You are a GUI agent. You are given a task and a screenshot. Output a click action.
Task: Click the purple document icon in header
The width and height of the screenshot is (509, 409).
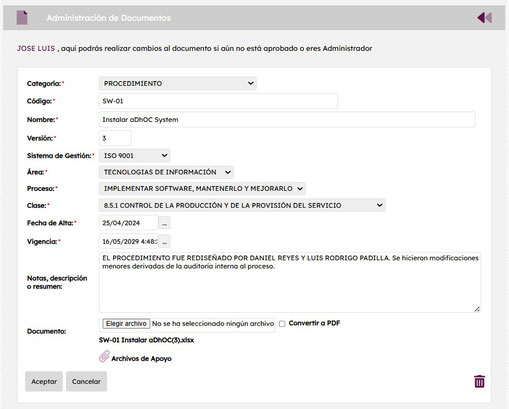(22, 18)
